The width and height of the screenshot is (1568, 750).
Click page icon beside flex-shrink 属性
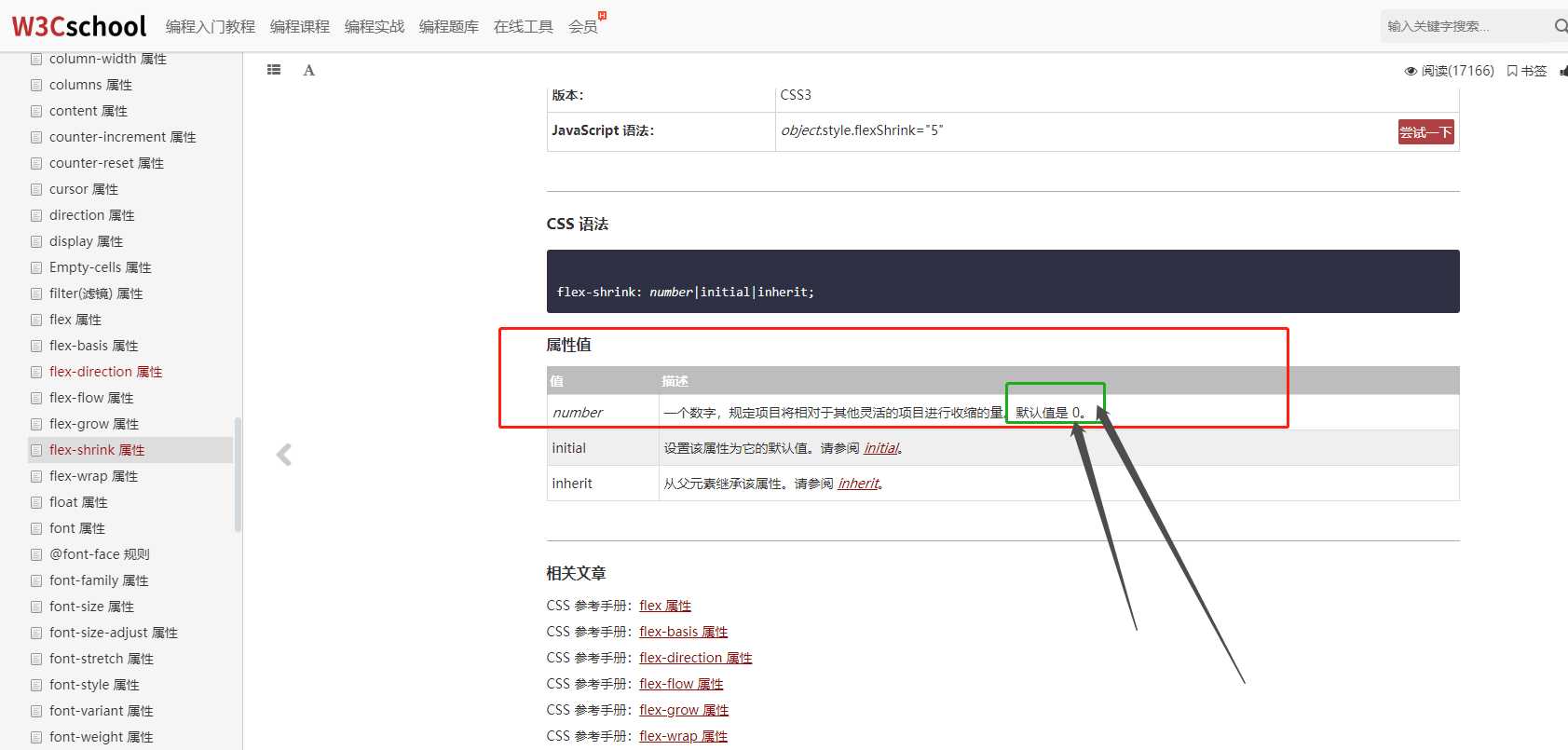[36, 450]
